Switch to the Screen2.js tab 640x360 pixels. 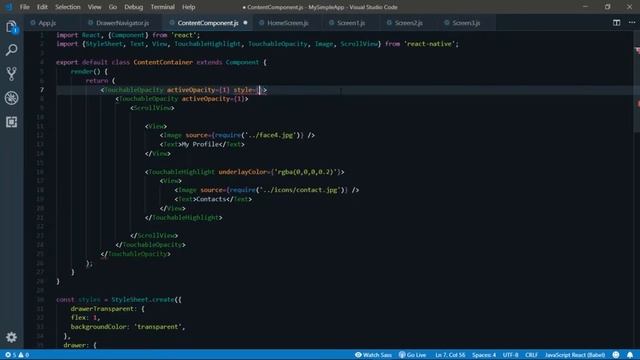pyautogui.click(x=408, y=23)
